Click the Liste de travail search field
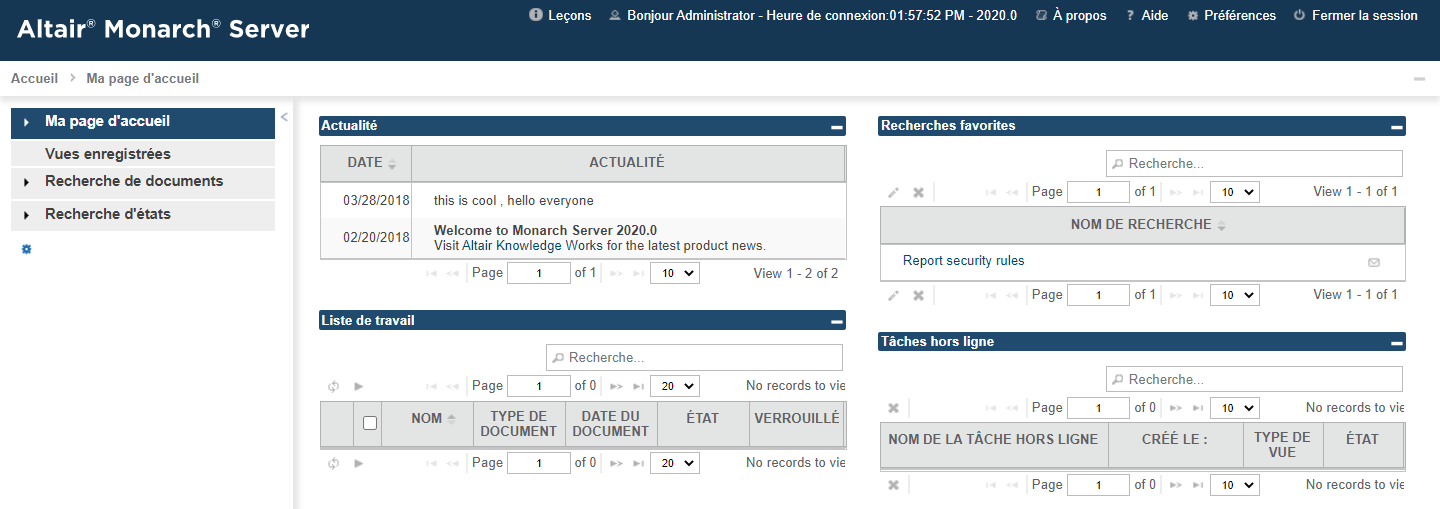The image size is (1440, 509). point(694,358)
